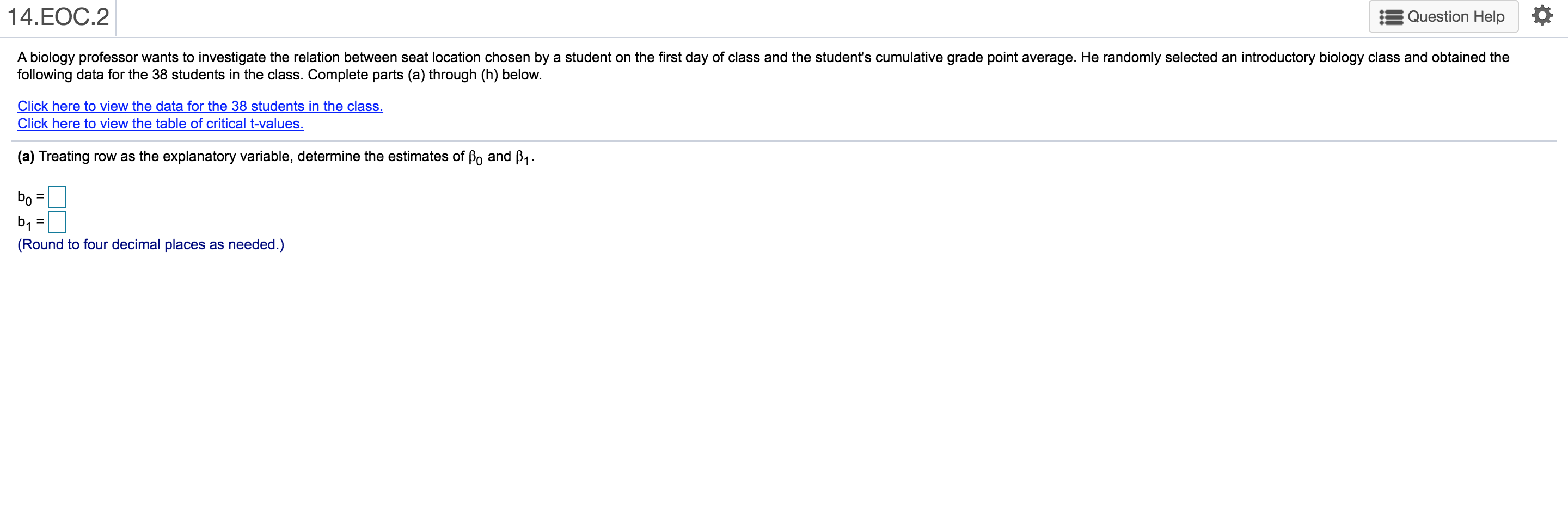Click the β1 symbol in part (a)
Image resolution: width=1568 pixels, height=516 pixels.
(x=522, y=158)
